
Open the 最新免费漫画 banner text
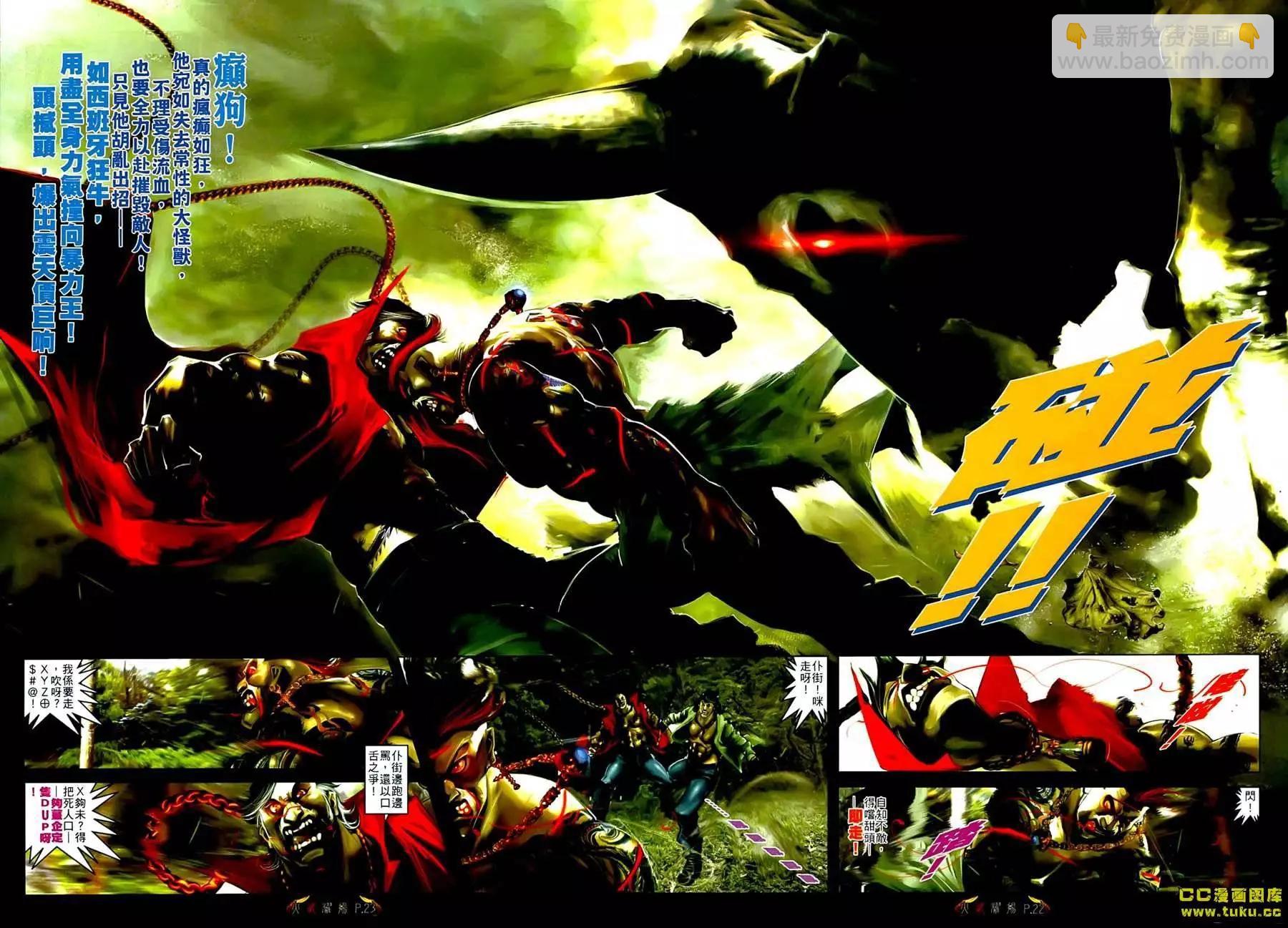tap(1162, 36)
